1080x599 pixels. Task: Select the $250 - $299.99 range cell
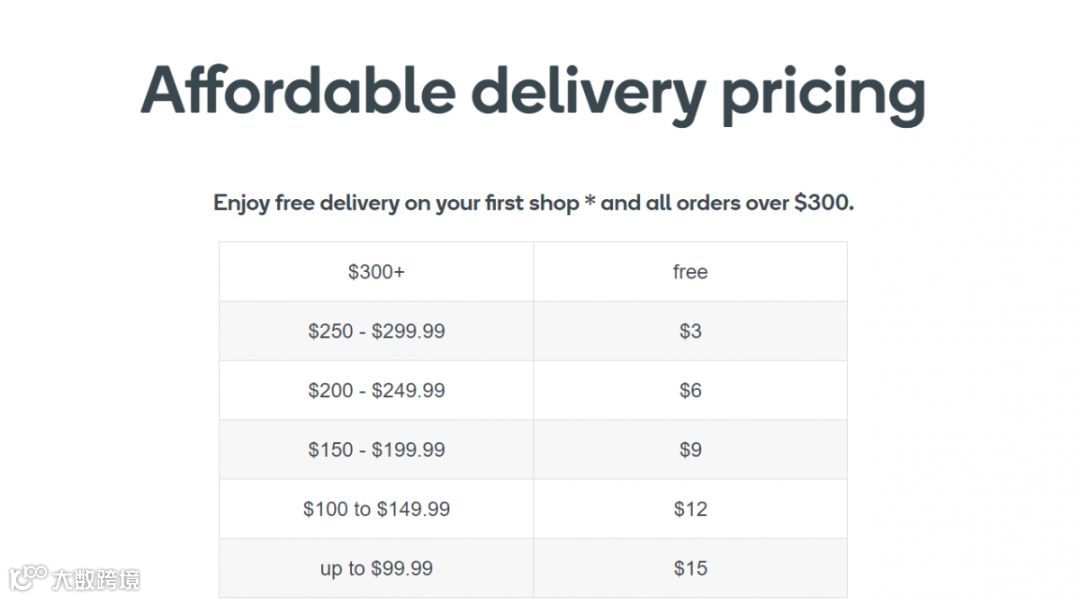pos(376,331)
